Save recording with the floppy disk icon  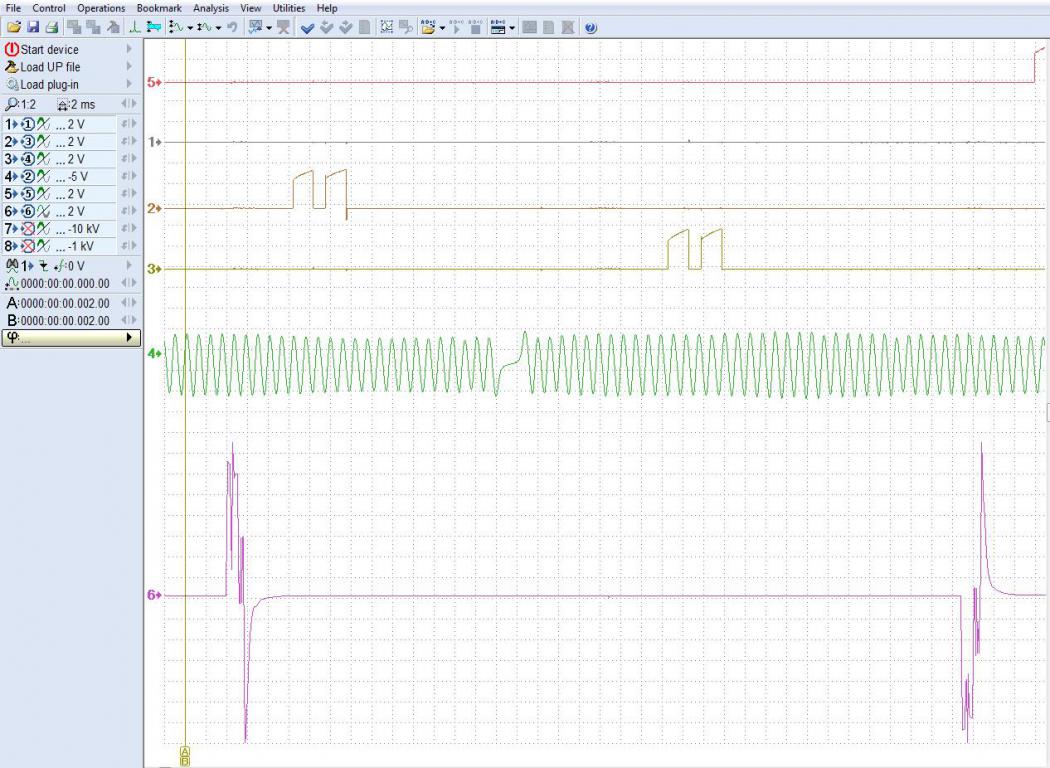click(x=33, y=27)
